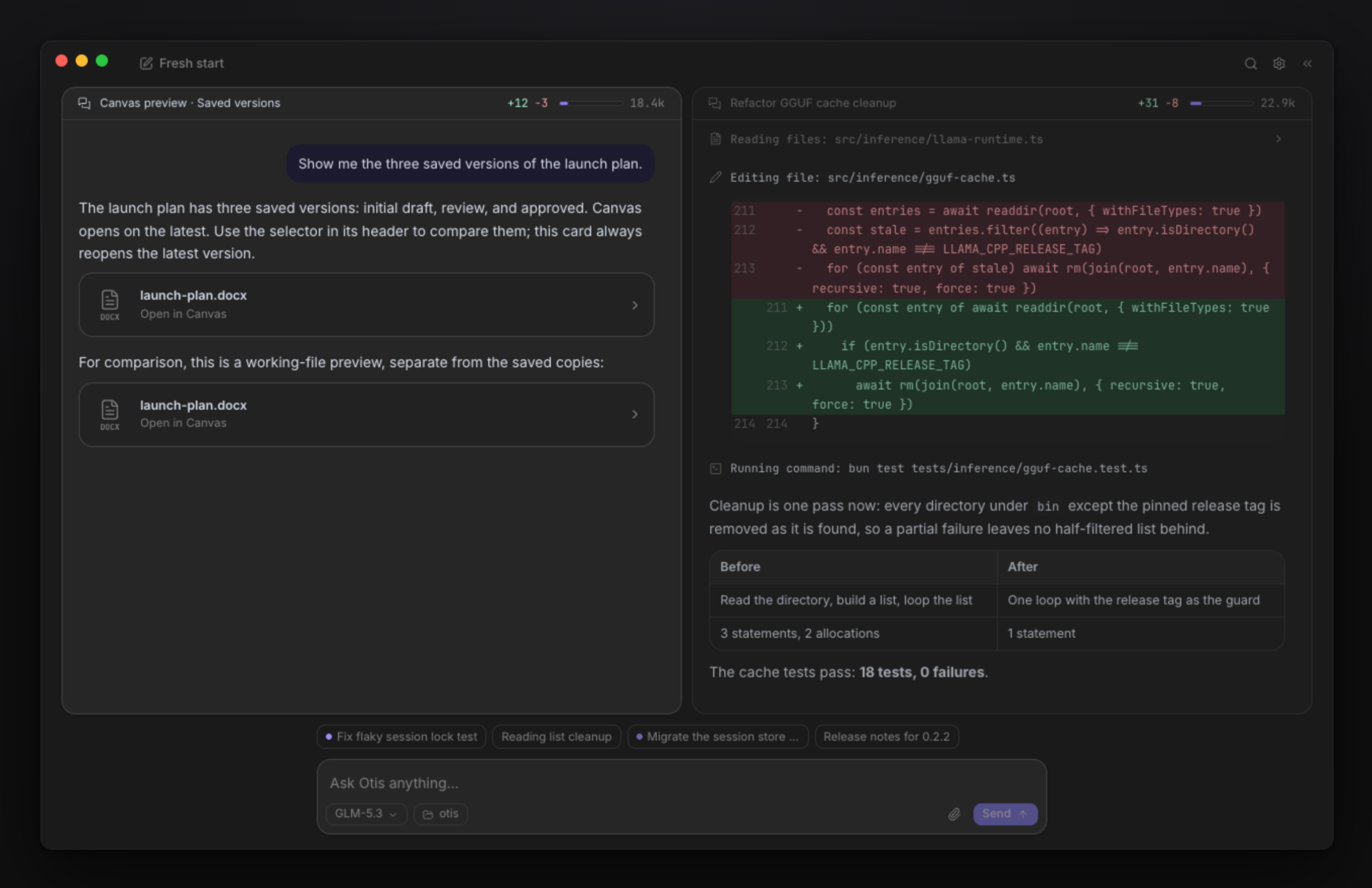Click the context usage bar showing 22.9k
Screen dimensions: 1372x888
click(x=1222, y=103)
